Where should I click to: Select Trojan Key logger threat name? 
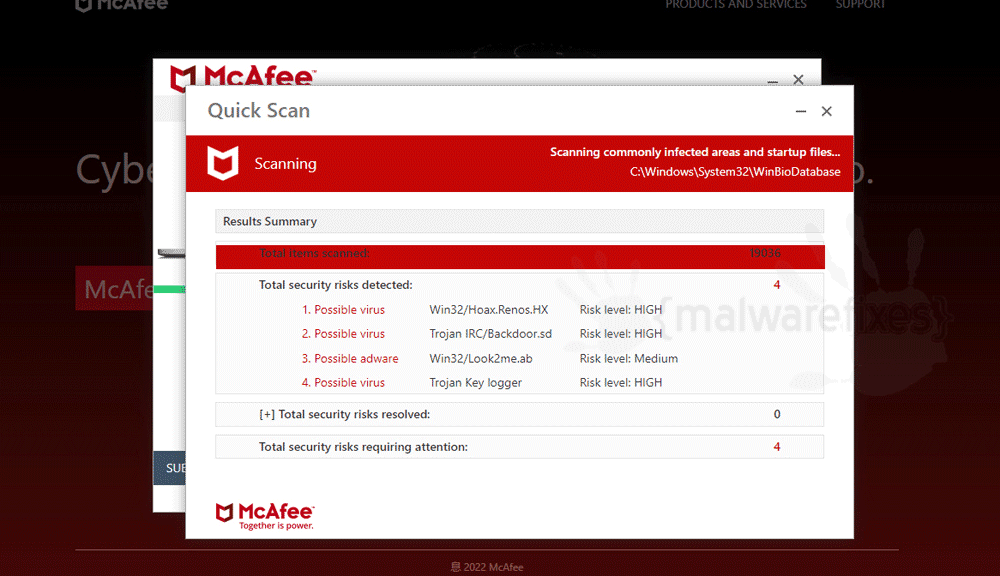coord(475,383)
